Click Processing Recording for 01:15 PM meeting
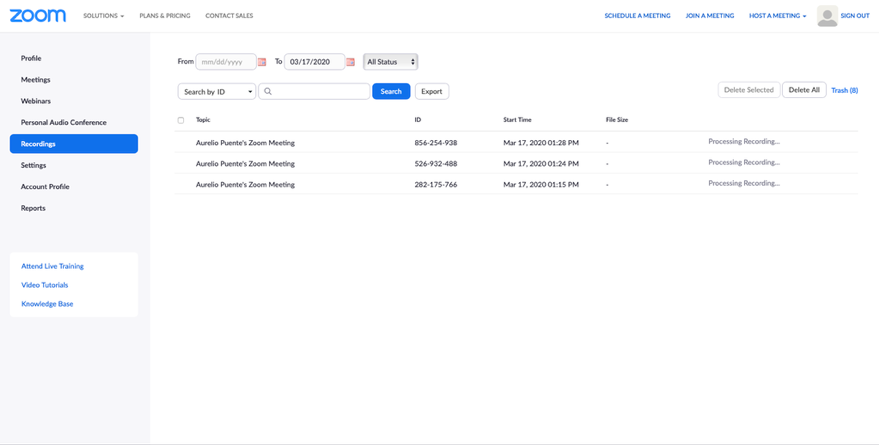 click(x=744, y=183)
